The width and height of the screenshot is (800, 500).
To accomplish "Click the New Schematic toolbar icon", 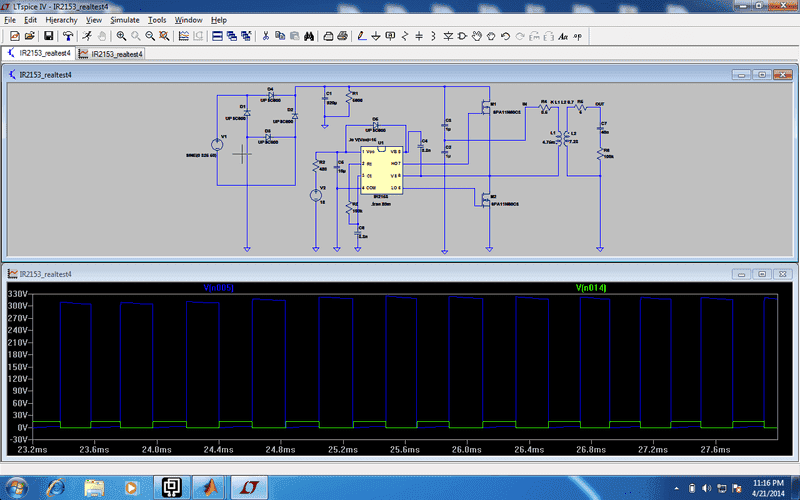I will (14, 36).
